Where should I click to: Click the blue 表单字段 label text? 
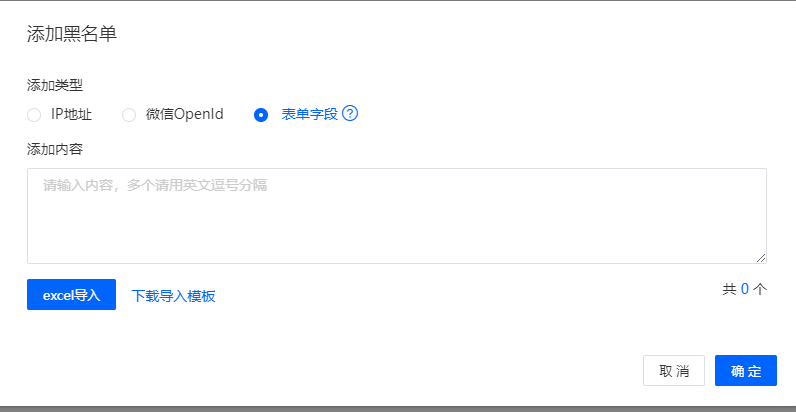pyautogui.click(x=310, y=114)
